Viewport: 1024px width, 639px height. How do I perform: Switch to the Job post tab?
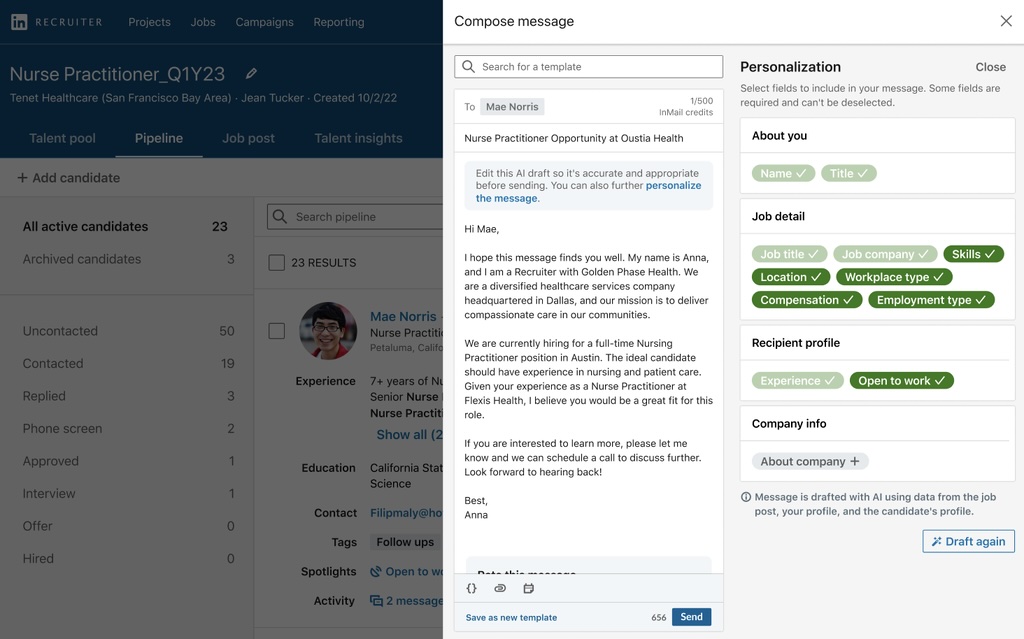[x=248, y=138]
